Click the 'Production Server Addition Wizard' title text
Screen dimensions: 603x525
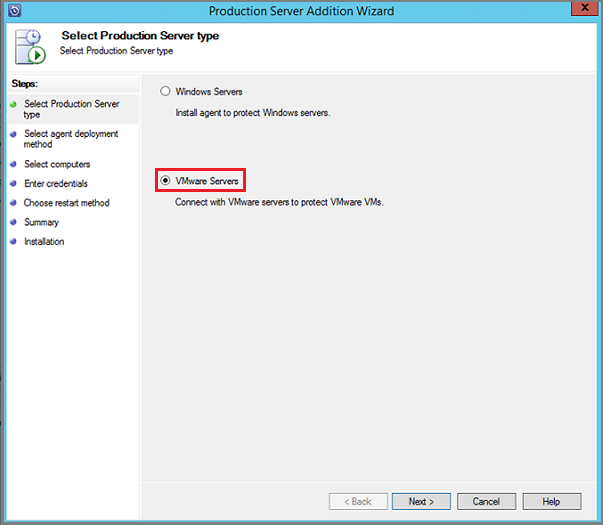(301, 11)
